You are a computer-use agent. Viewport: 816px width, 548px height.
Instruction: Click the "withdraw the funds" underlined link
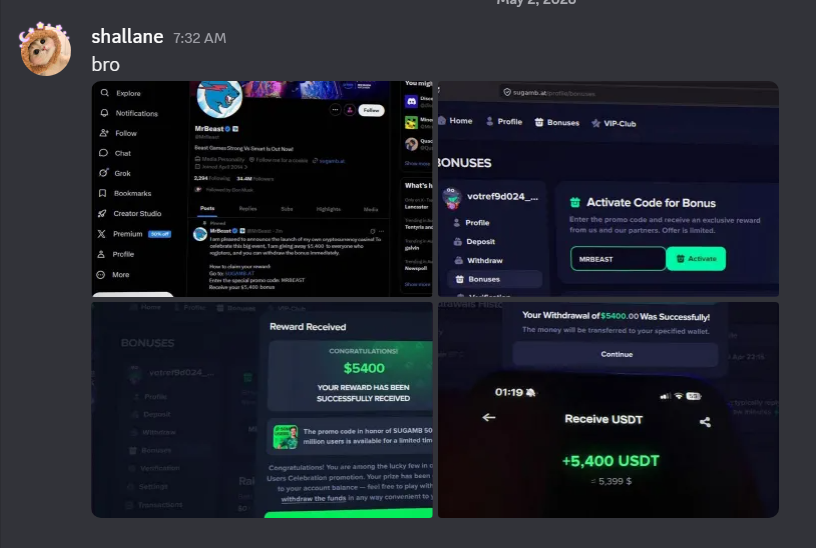[x=313, y=498]
